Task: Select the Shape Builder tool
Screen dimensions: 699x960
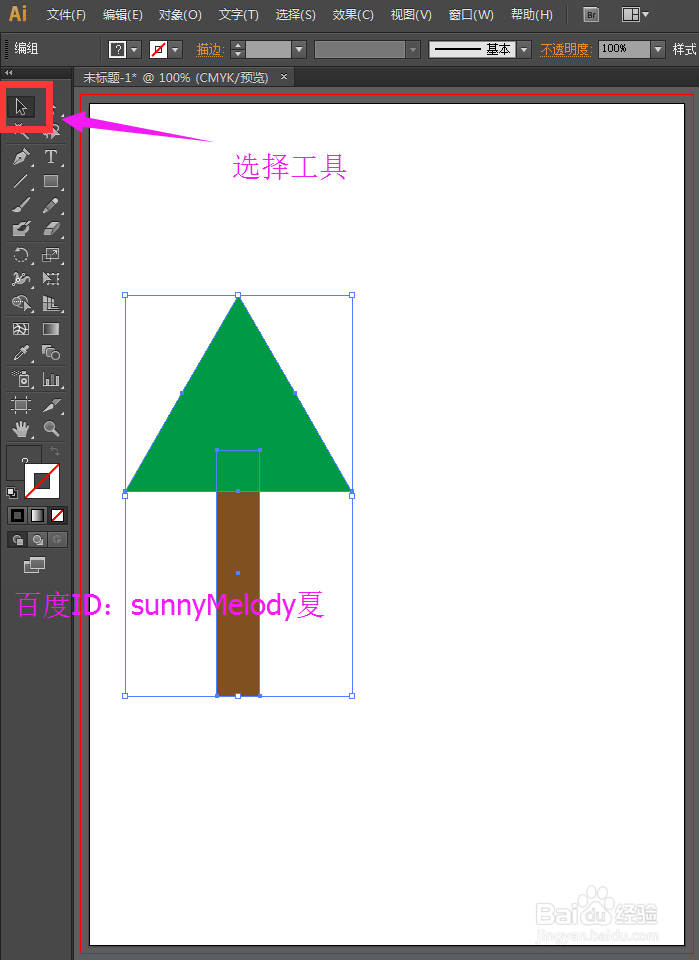Action: tap(21, 303)
